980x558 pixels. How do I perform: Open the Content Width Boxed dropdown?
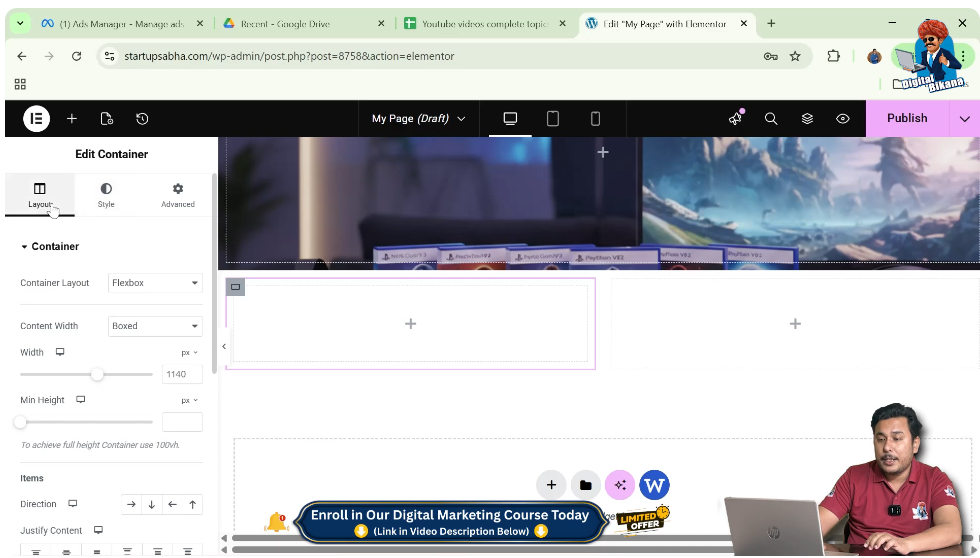coord(155,326)
